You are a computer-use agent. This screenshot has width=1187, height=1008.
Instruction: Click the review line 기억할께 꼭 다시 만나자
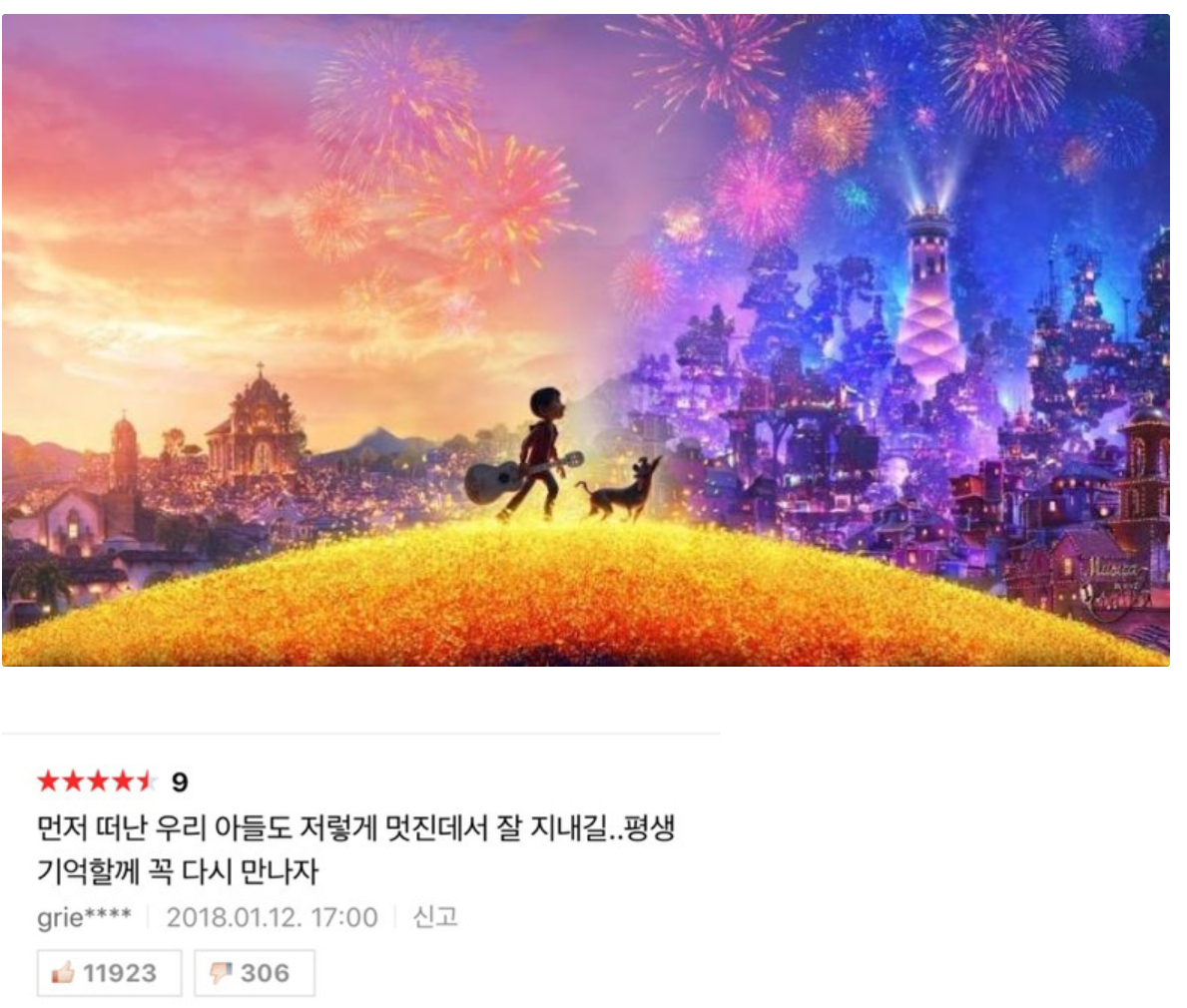pyautogui.click(x=178, y=872)
